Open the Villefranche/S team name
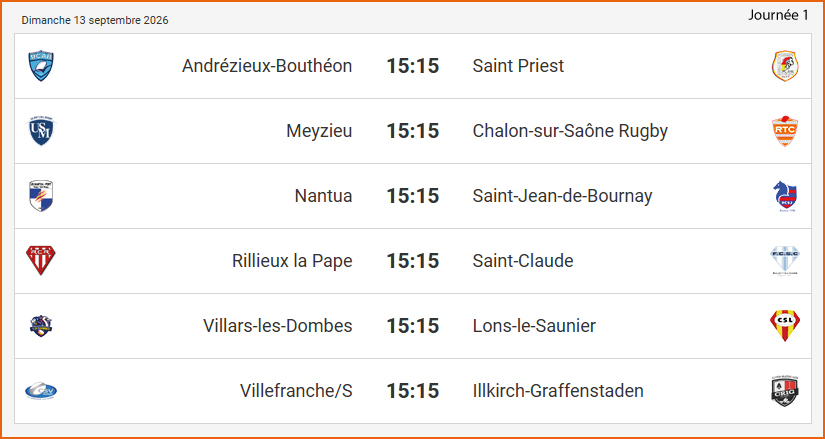The height and width of the screenshot is (439, 825). (296, 391)
